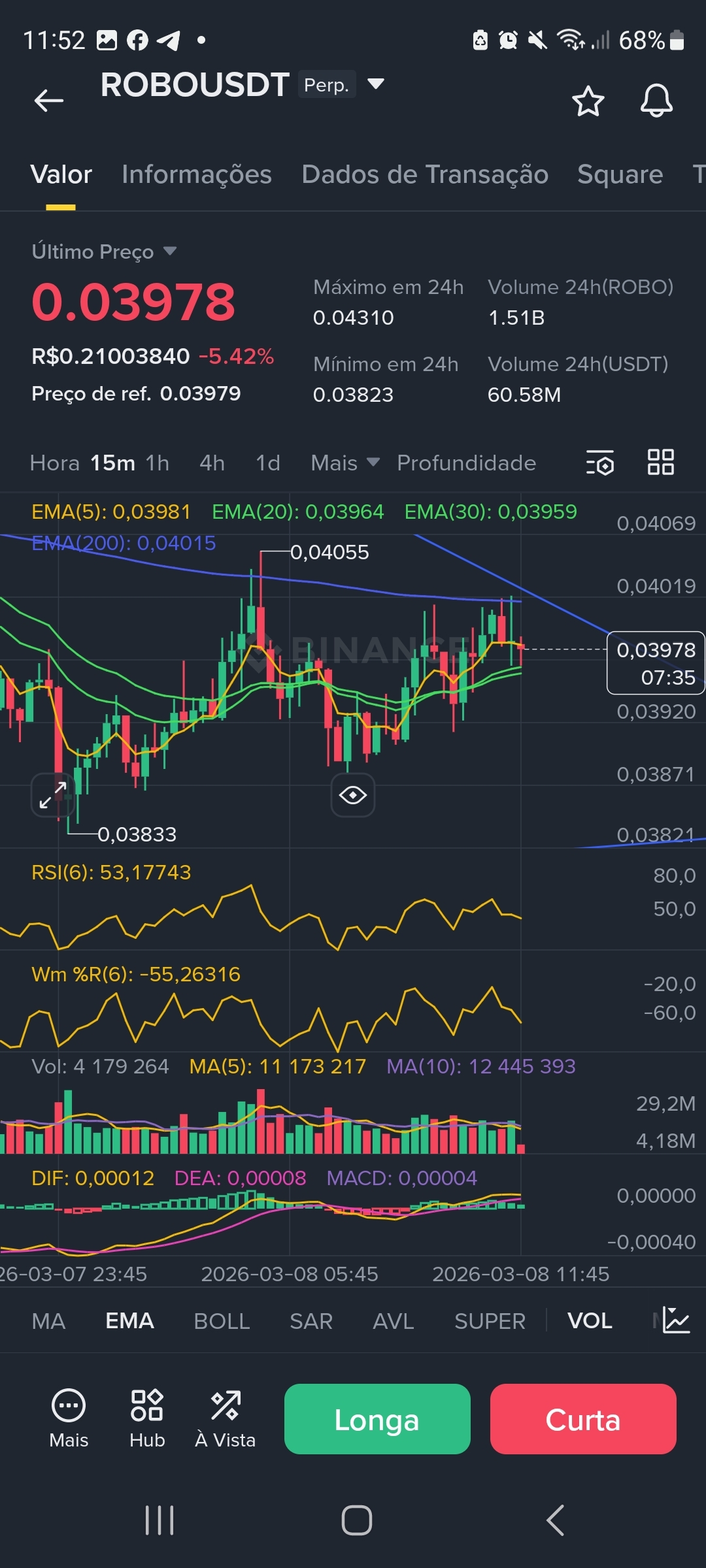
Task: Tap large last price 0.03978
Action: [133, 302]
